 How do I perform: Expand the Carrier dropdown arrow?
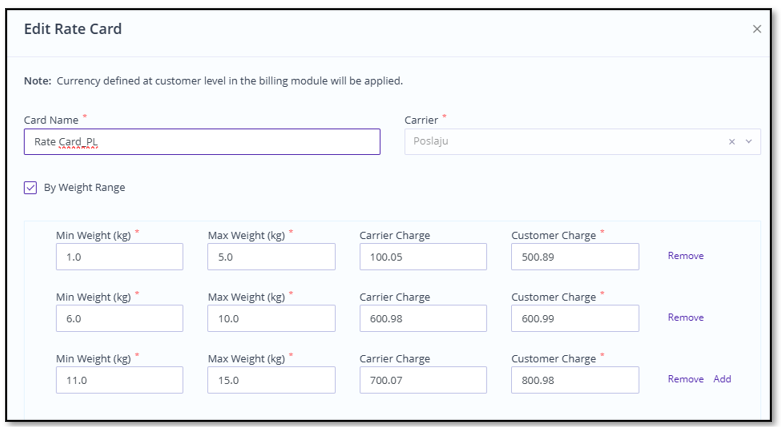(749, 142)
